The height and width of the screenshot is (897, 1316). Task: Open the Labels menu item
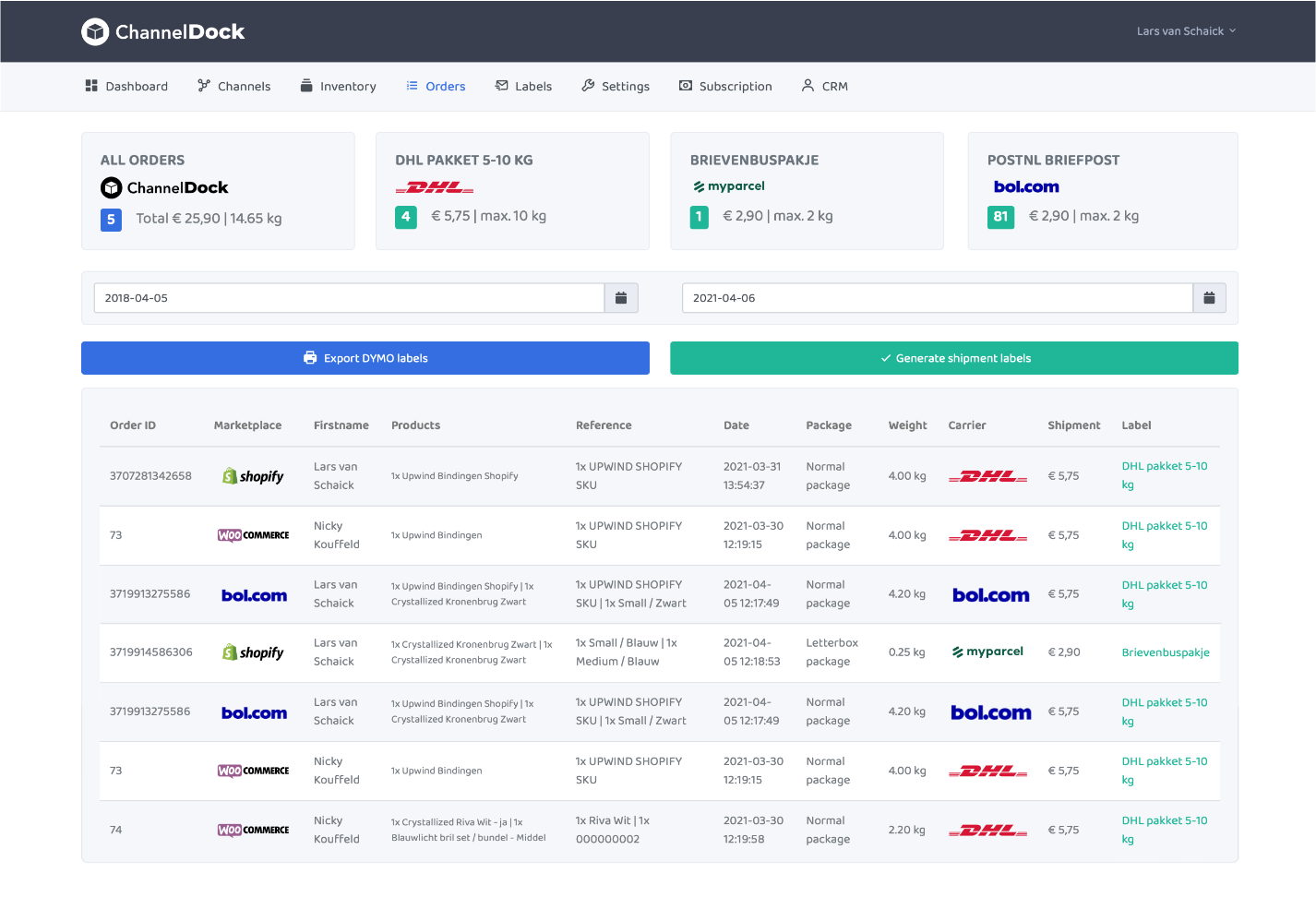[523, 86]
